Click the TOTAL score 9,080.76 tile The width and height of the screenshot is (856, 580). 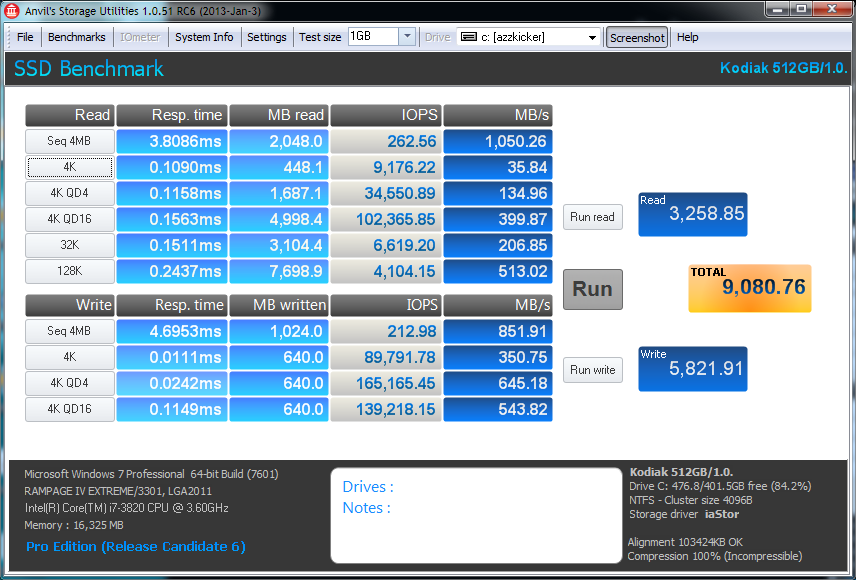(750, 288)
